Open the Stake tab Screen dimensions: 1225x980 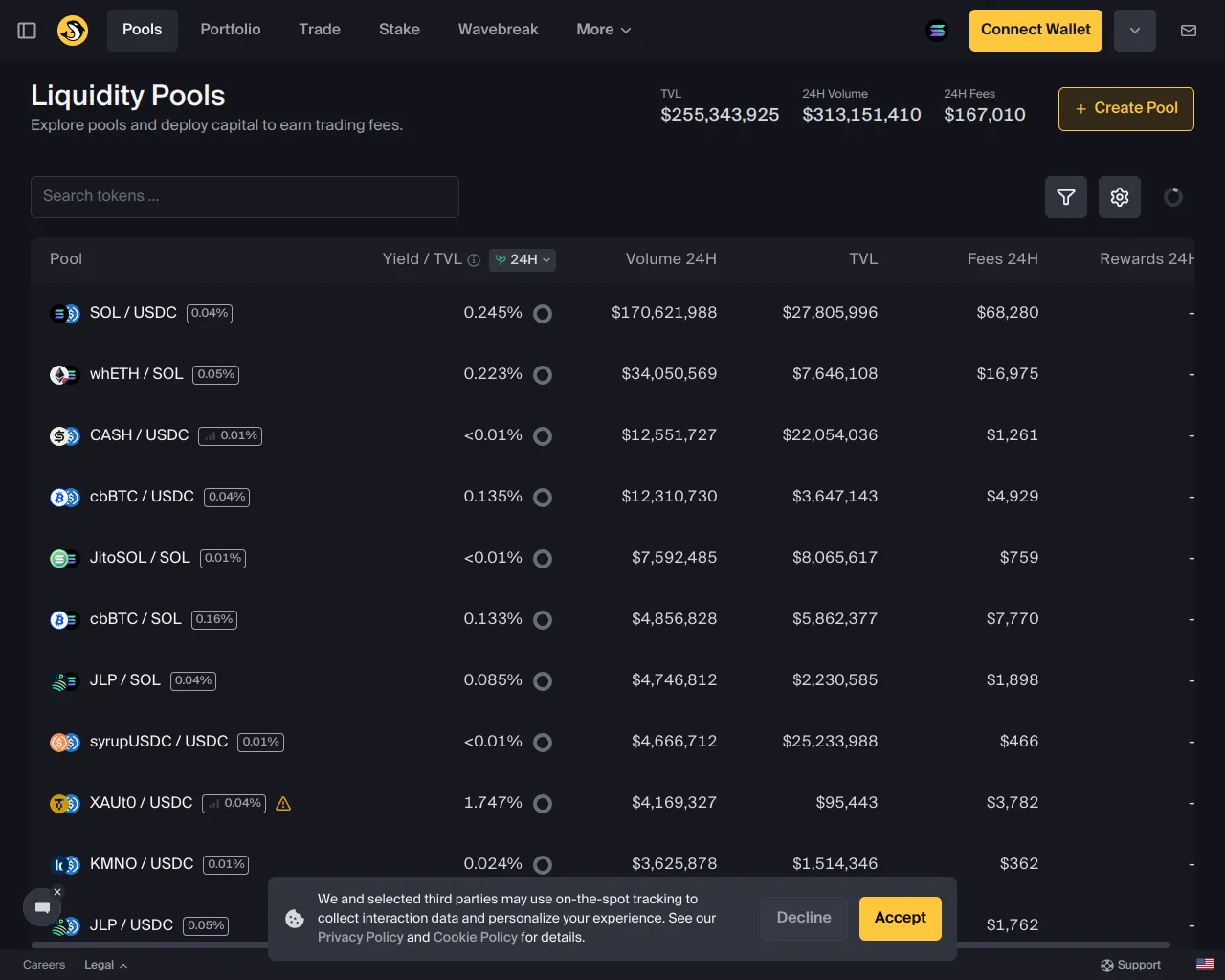[x=399, y=31]
